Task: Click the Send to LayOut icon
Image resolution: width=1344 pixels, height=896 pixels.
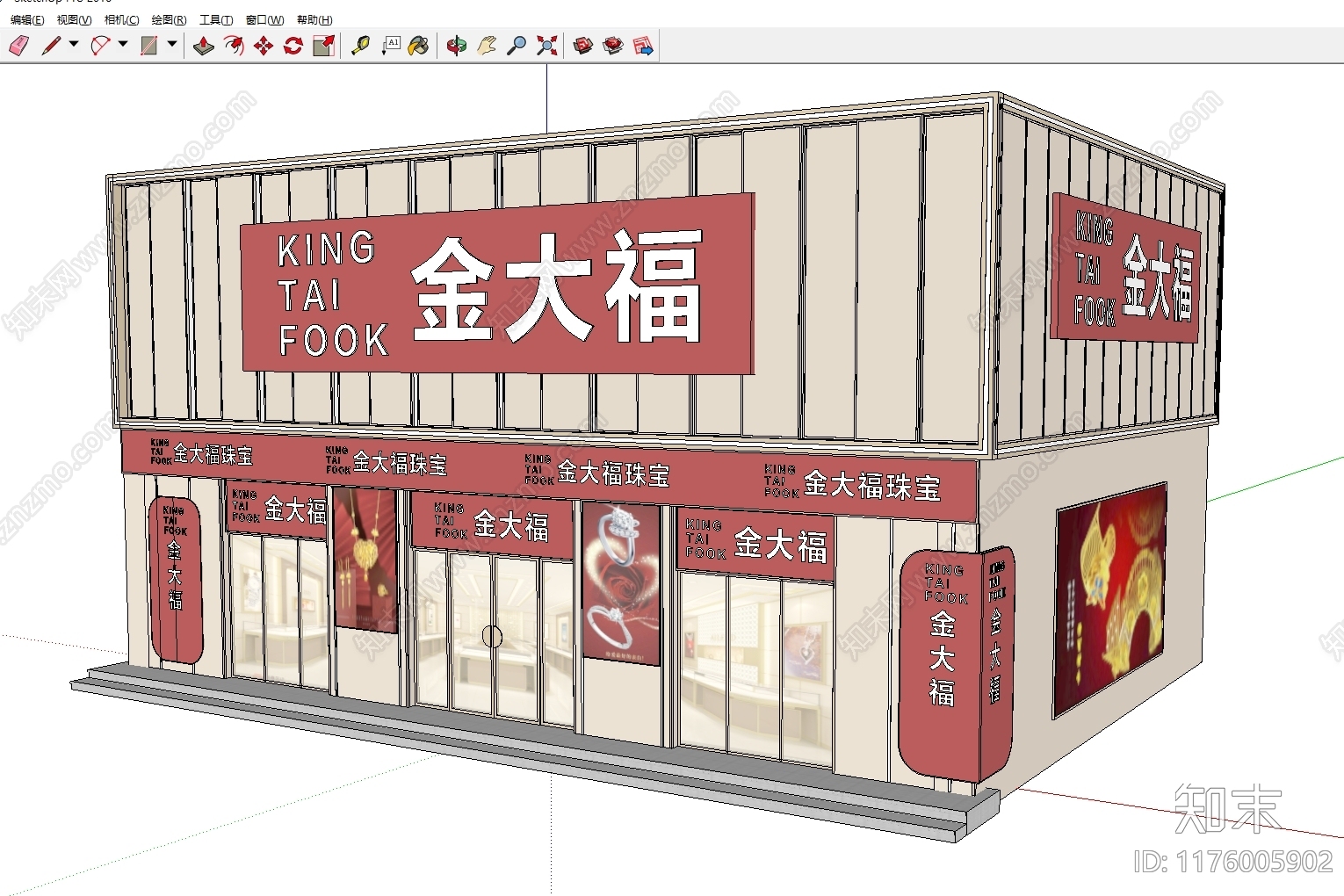Action: 643,46
